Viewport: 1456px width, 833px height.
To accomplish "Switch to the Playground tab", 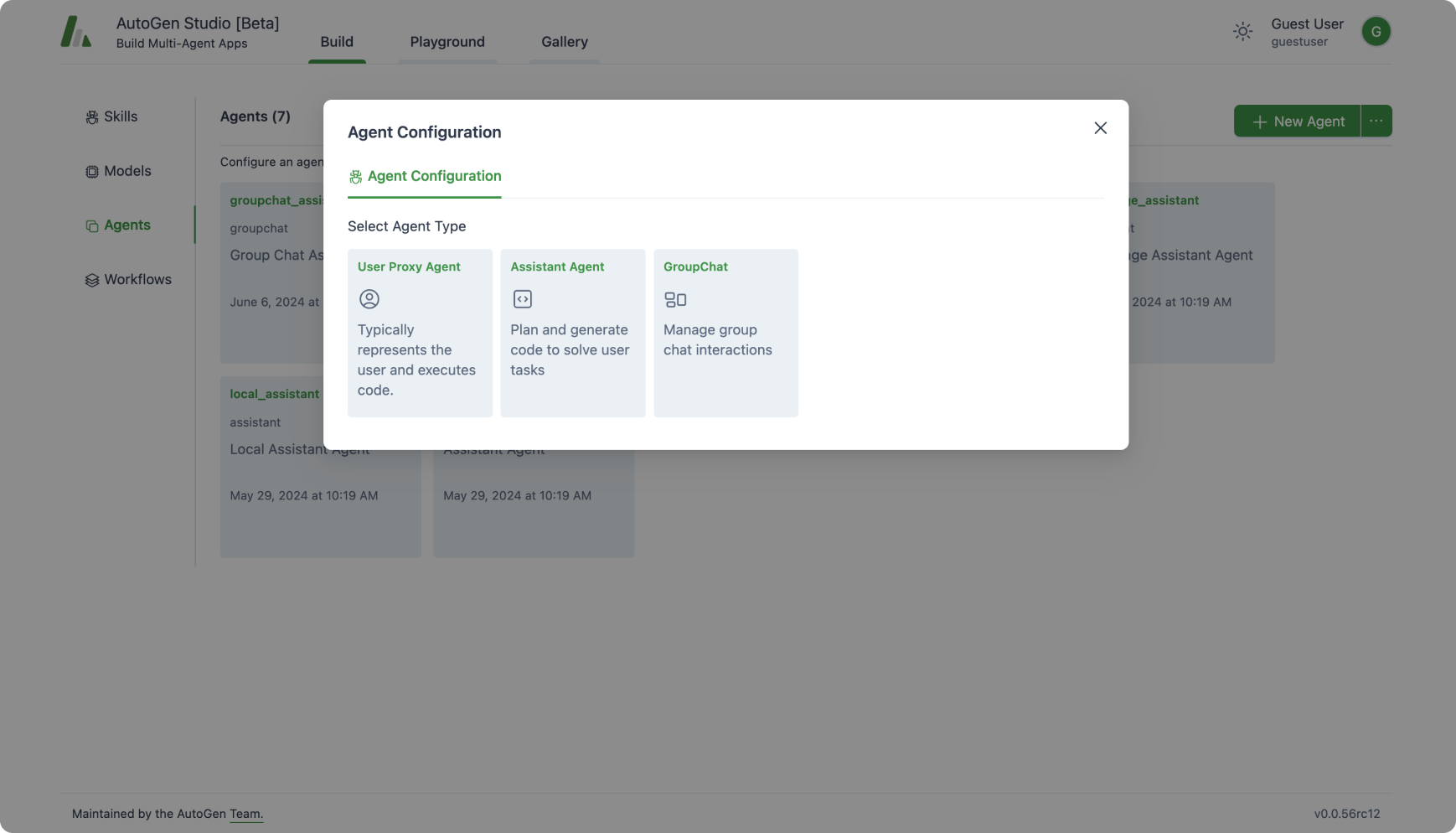I will [447, 42].
